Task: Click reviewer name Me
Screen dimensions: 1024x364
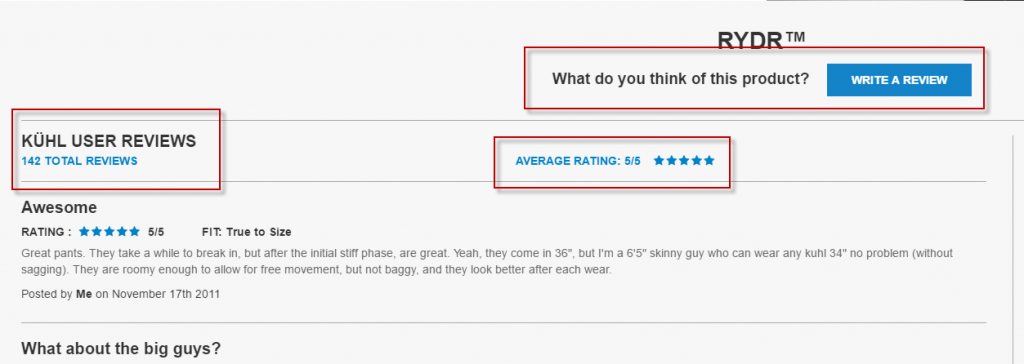Action: (x=84, y=294)
